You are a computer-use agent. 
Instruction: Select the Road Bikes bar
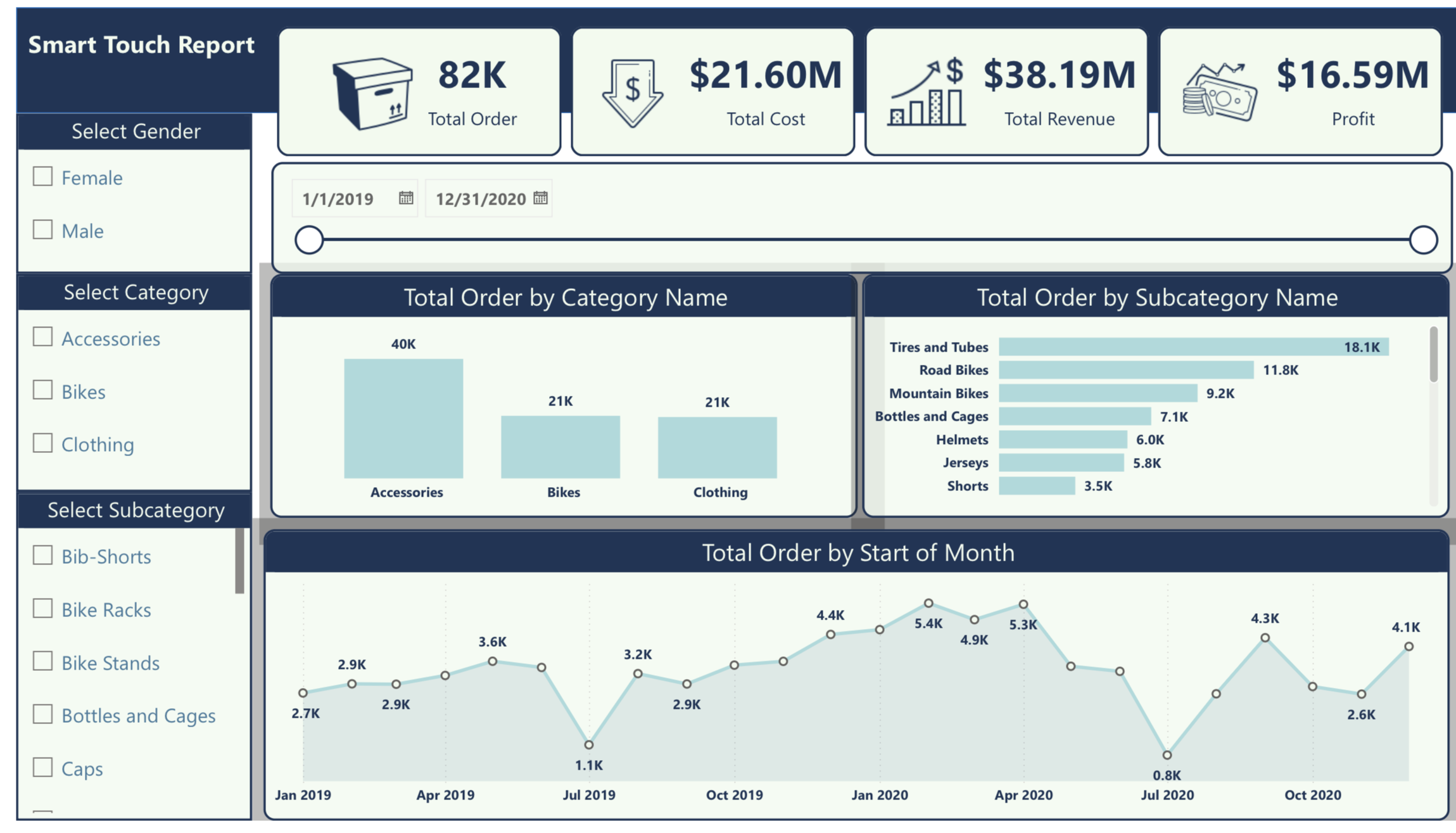click(1126, 370)
